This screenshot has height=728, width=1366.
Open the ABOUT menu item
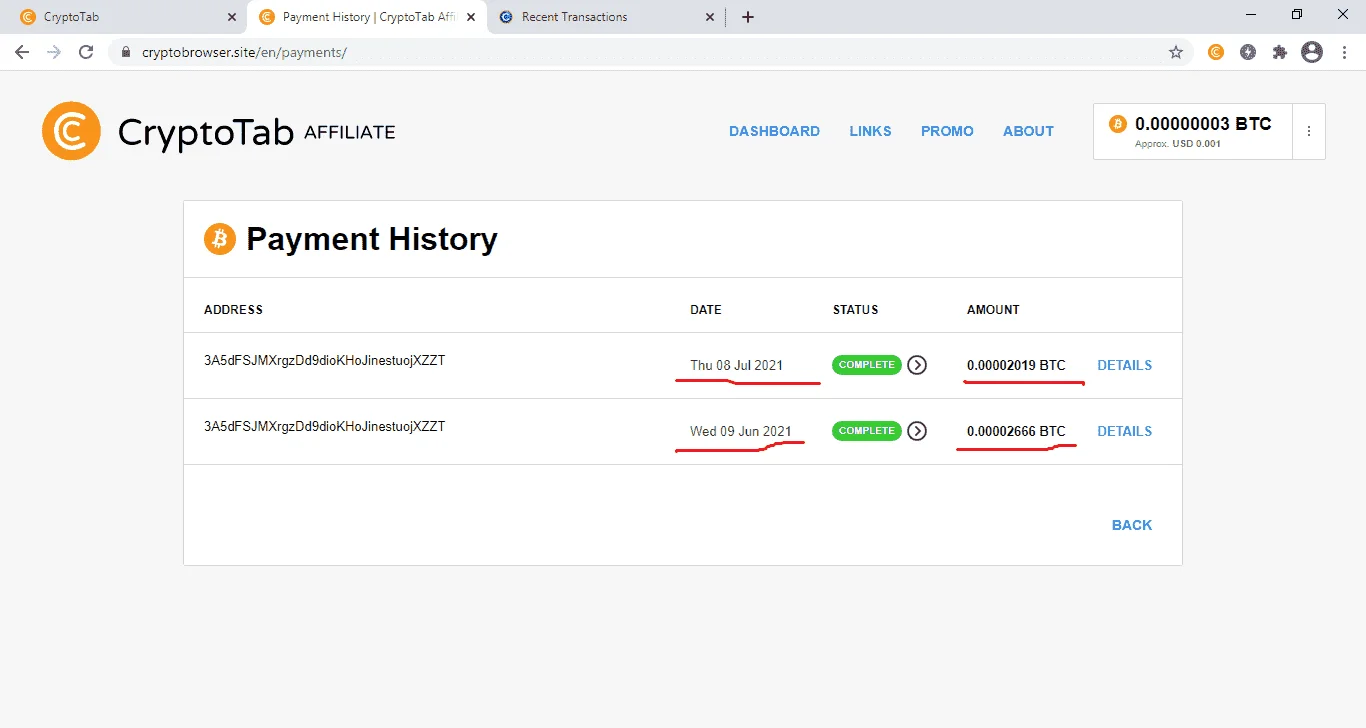click(1028, 131)
